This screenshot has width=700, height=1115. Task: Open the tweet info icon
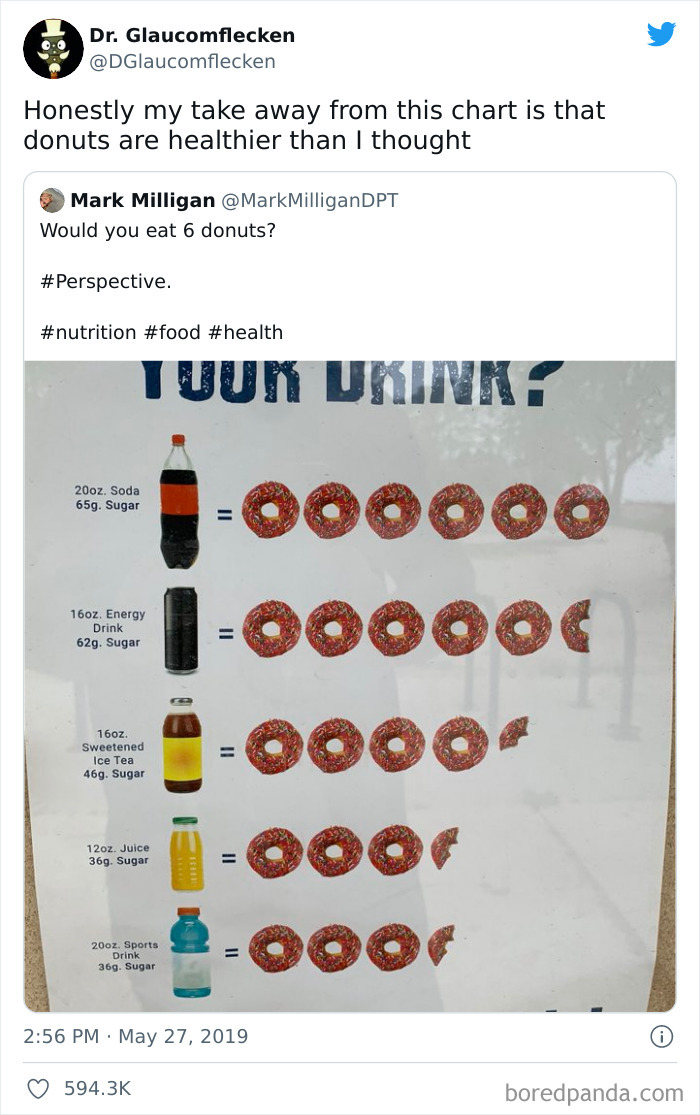661,1037
